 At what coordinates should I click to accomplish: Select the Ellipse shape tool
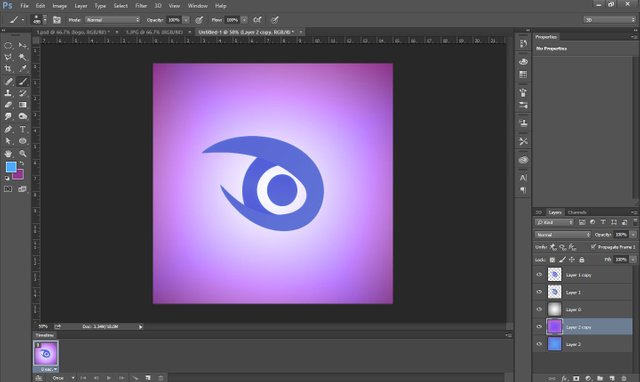(22, 141)
